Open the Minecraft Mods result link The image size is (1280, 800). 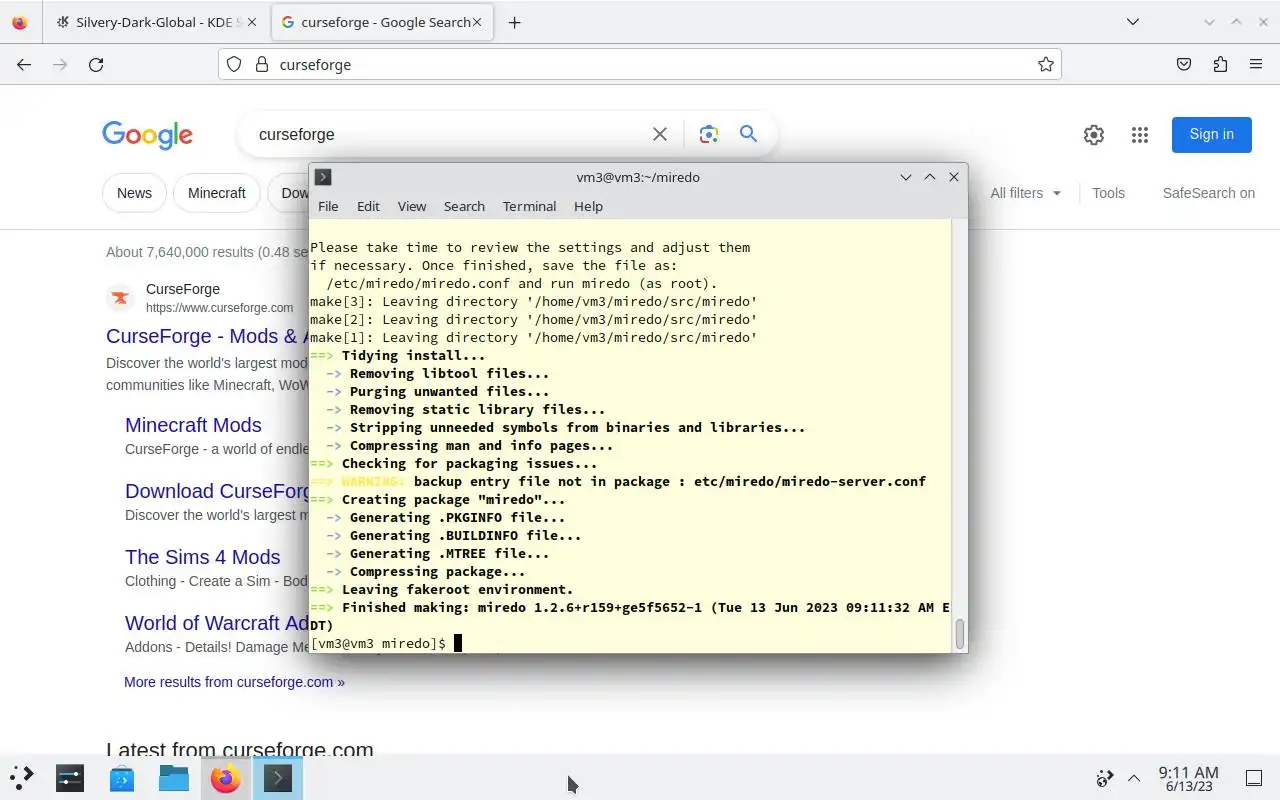click(193, 425)
